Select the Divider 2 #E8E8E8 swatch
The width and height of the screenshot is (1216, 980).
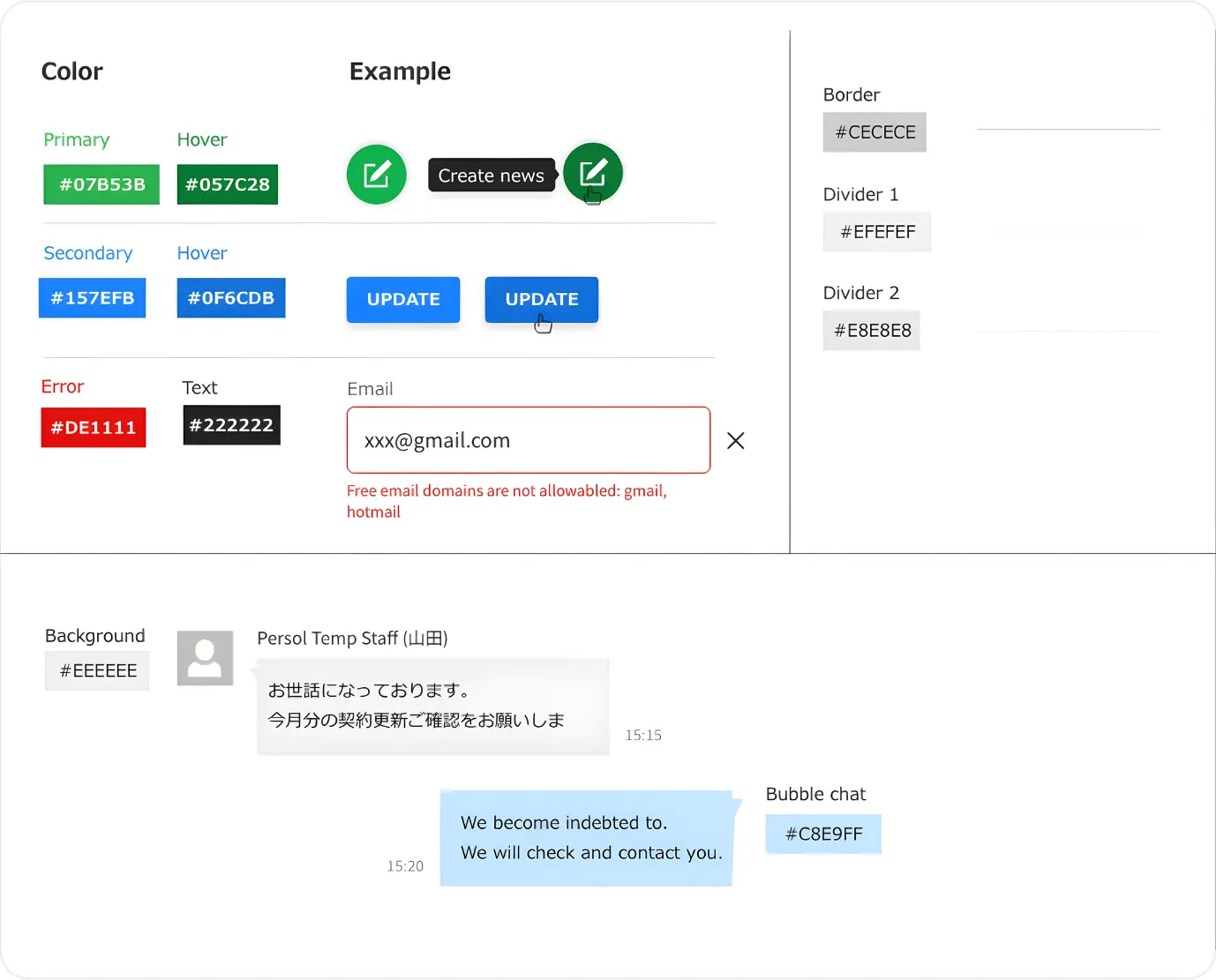pyautogui.click(x=872, y=331)
